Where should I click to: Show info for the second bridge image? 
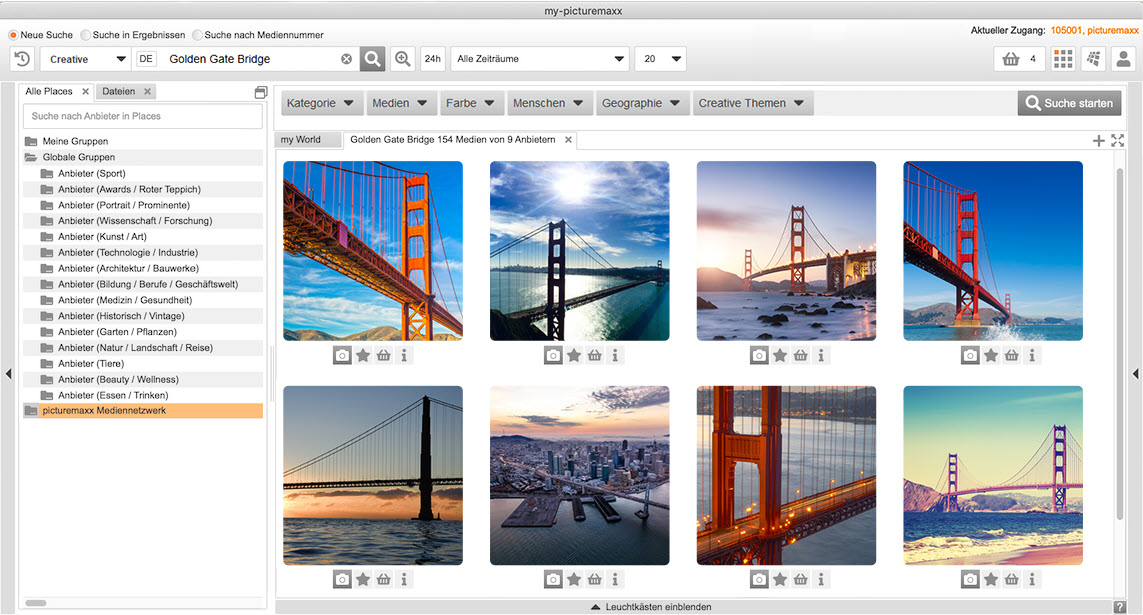(615, 355)
